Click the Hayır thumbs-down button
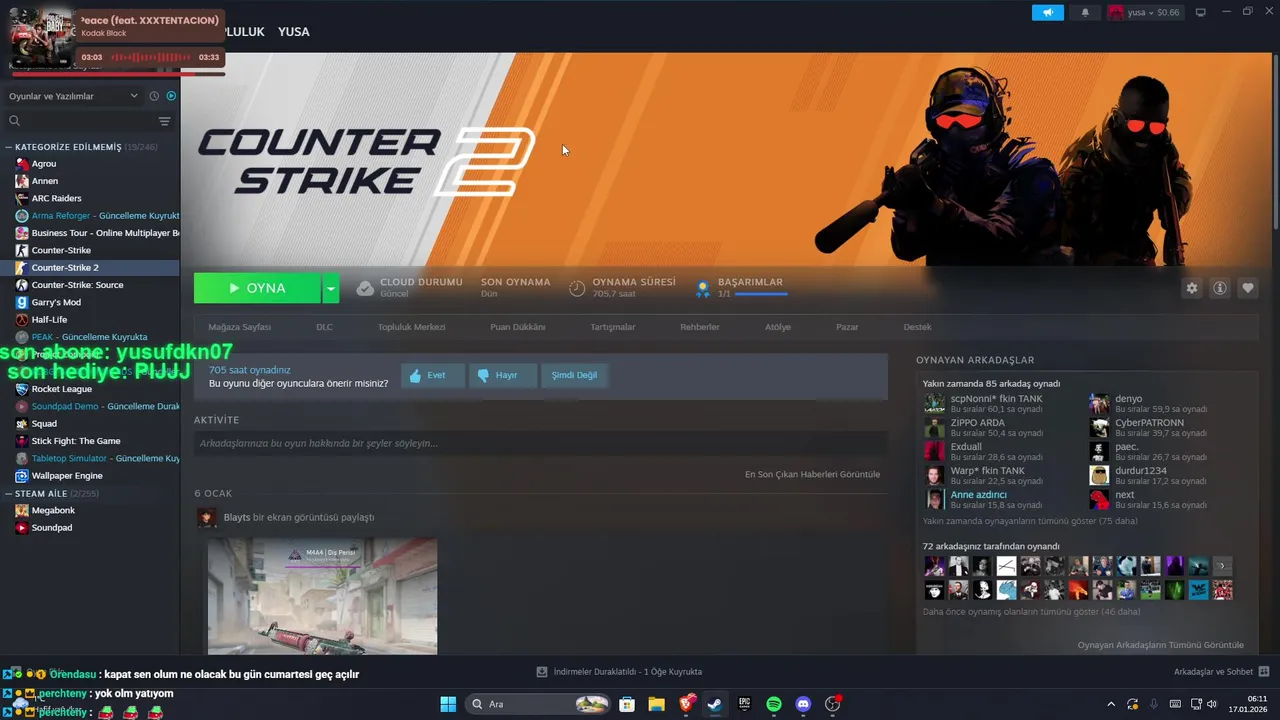This screenshot has width=1280, height=720. (502, 375)
